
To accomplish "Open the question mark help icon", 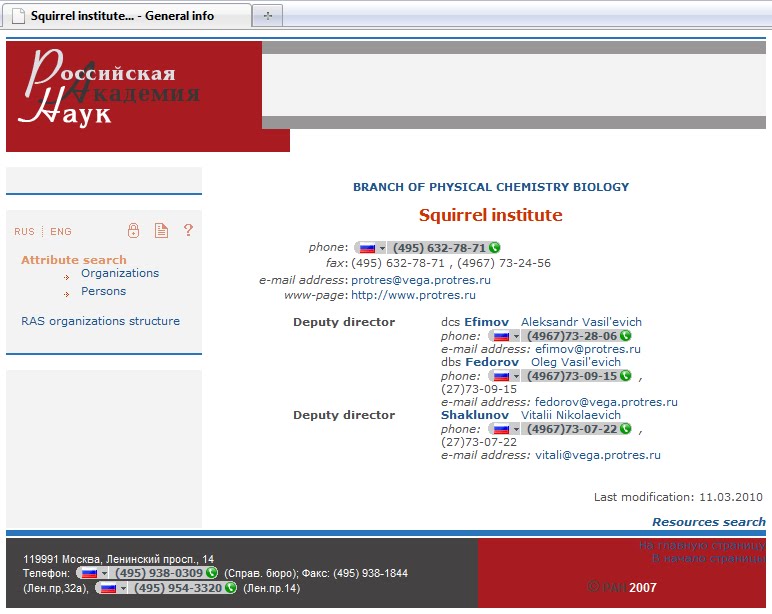I will pos(188,230).
